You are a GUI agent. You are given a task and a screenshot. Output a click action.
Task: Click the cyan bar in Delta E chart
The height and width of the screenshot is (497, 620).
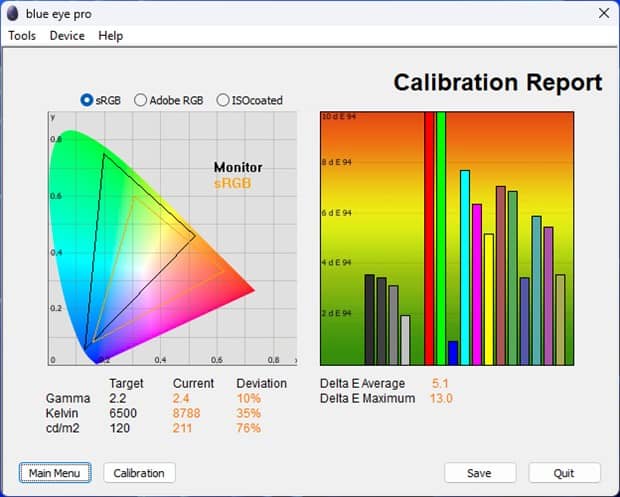[465, 267]
